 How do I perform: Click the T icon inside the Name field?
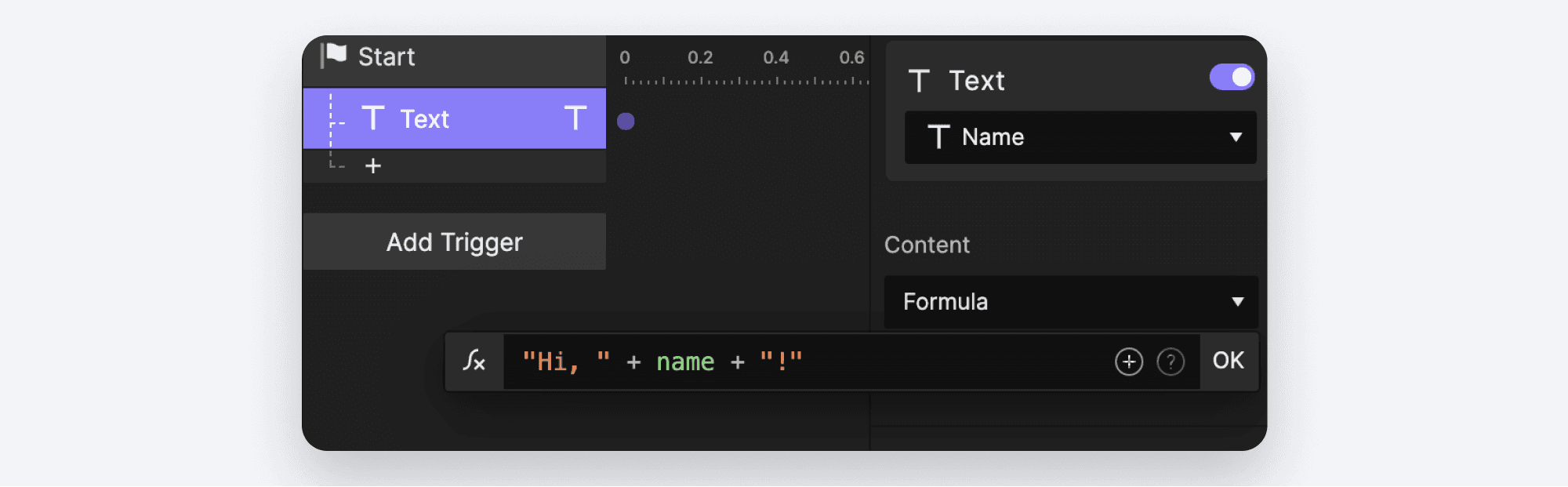point(938,137)
